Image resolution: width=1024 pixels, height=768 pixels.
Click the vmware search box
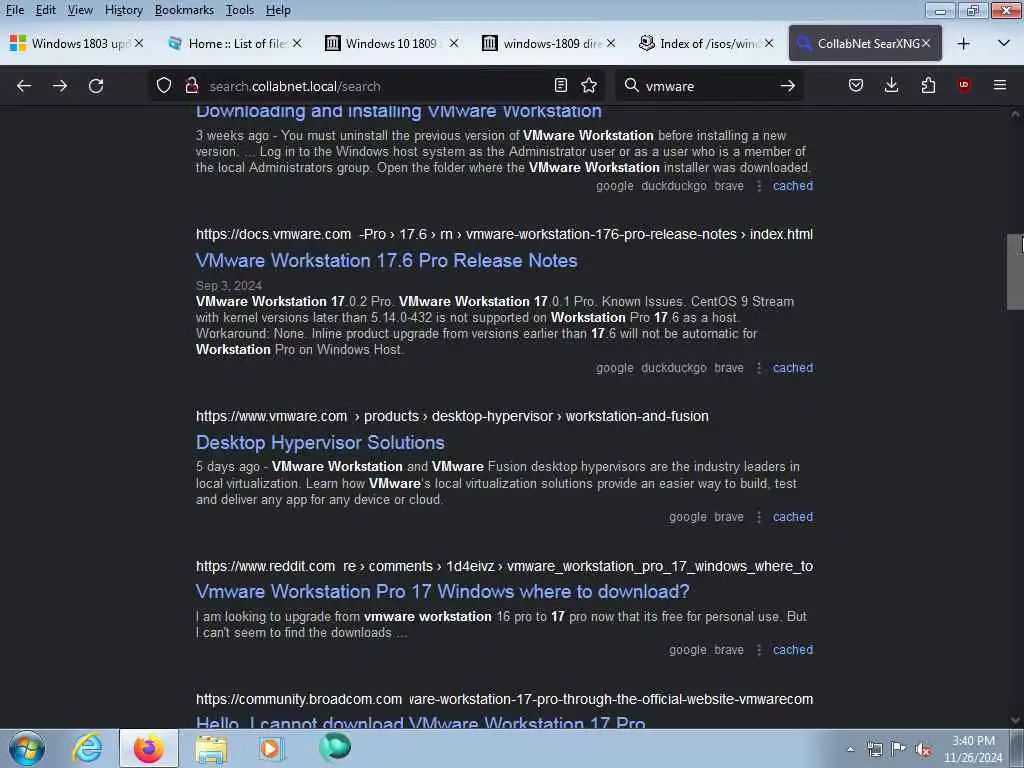tap(707, 86)
